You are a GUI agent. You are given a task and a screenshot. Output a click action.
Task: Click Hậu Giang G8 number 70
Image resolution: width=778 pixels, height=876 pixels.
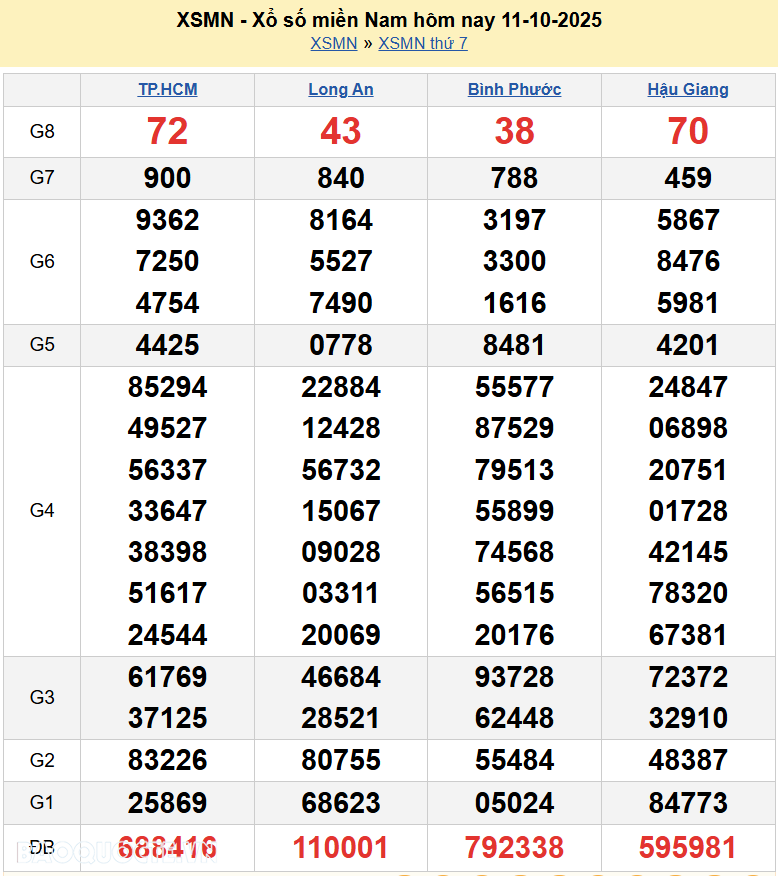(x=688, y=131)
